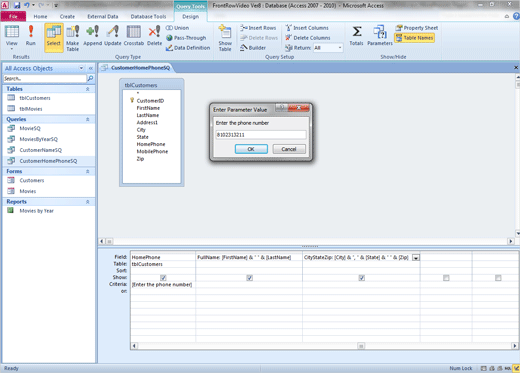Click scroll-left arrow of table pane scrollbar

[x=102, y=241]
